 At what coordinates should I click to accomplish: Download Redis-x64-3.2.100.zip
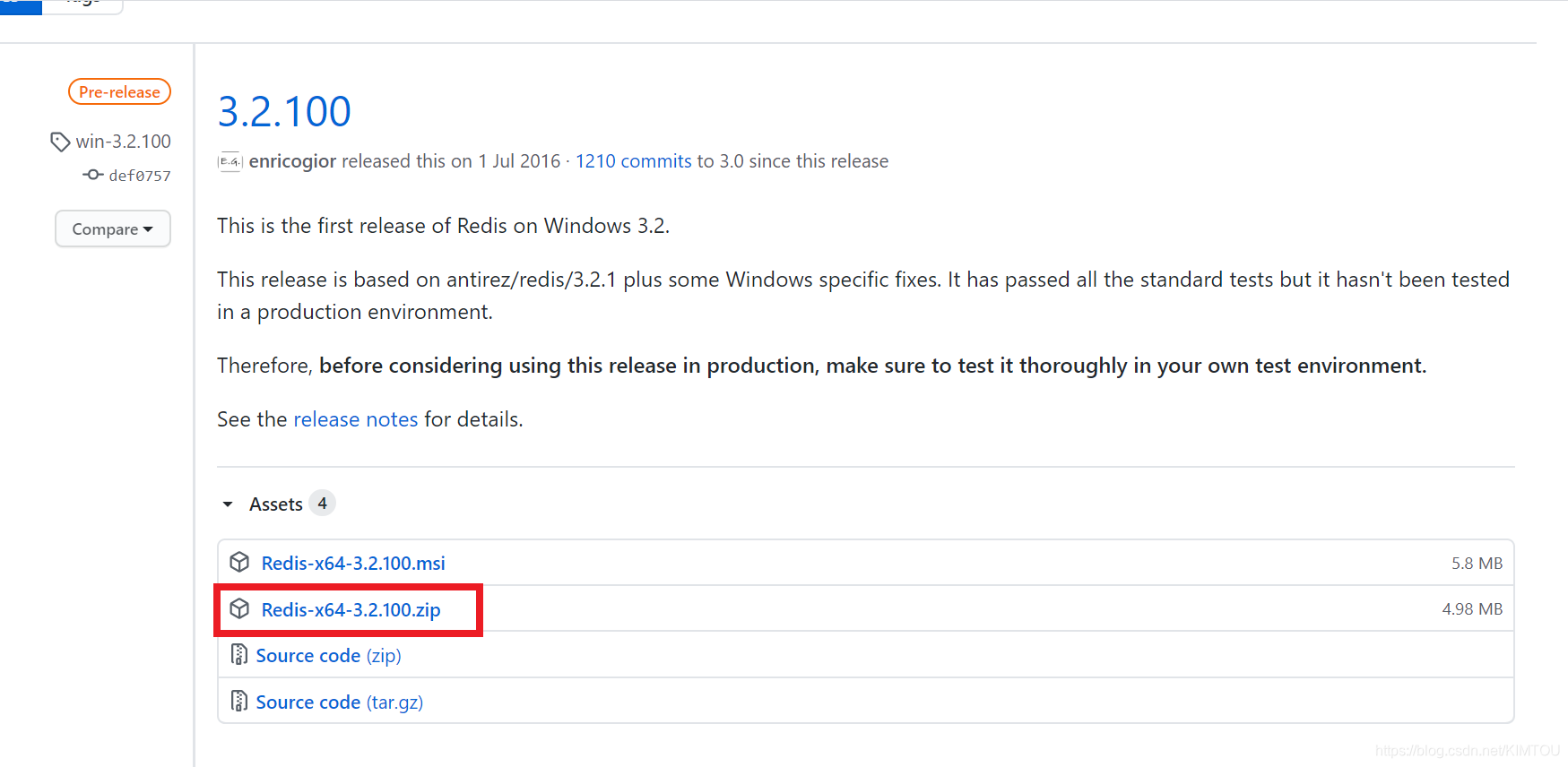(x=351, y=609)
